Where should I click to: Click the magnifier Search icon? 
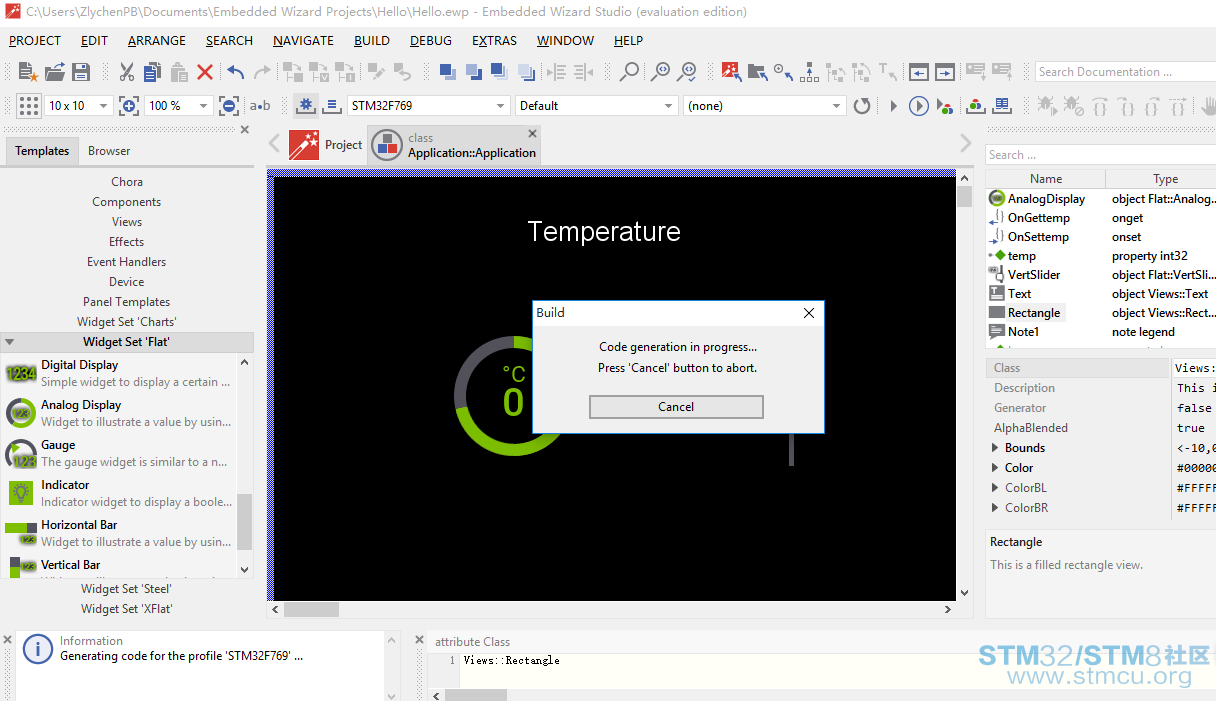pyautogui.click(x=629, y=72)
